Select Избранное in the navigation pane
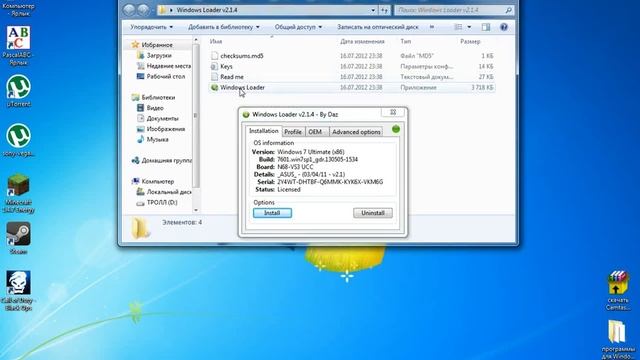Viewport: 640px width, 360px height. 157,45
